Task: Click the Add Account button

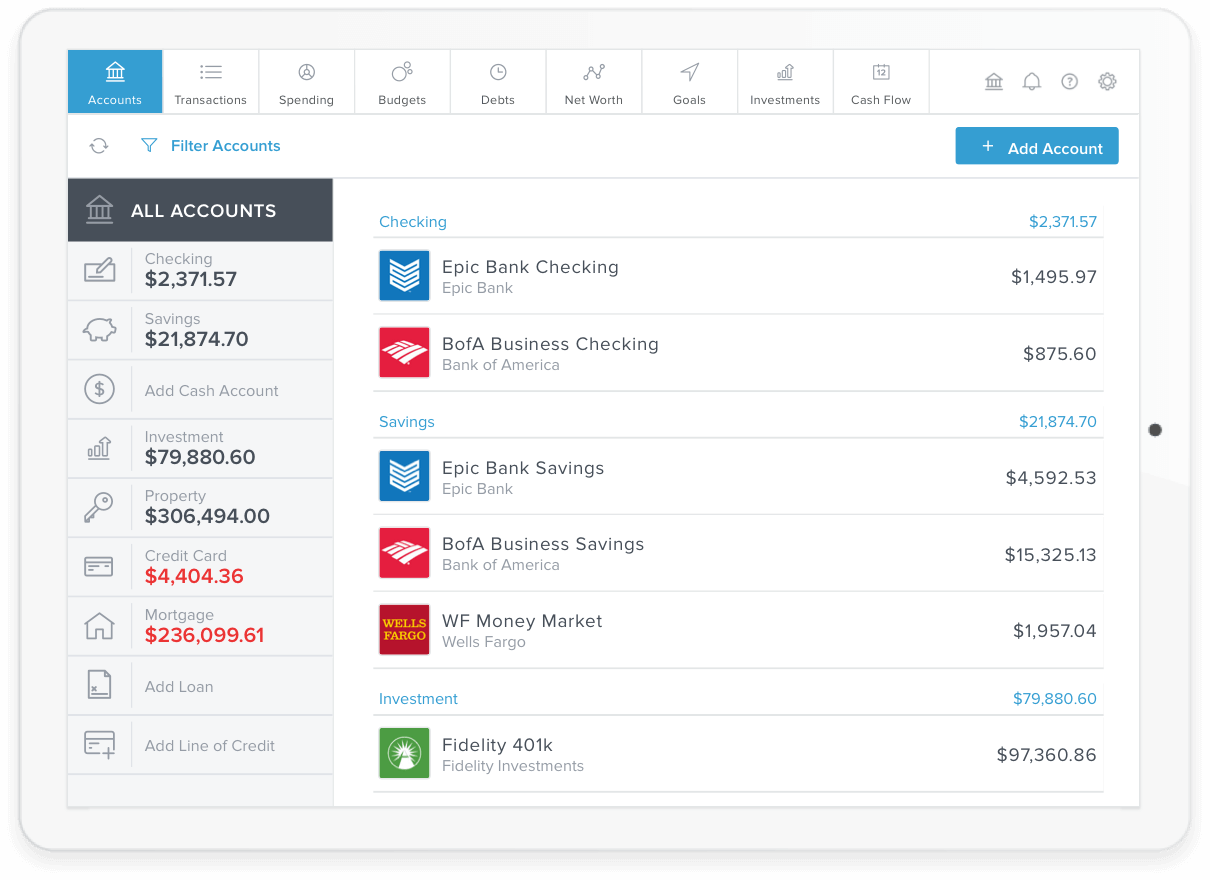Action: coord(1037,145)
